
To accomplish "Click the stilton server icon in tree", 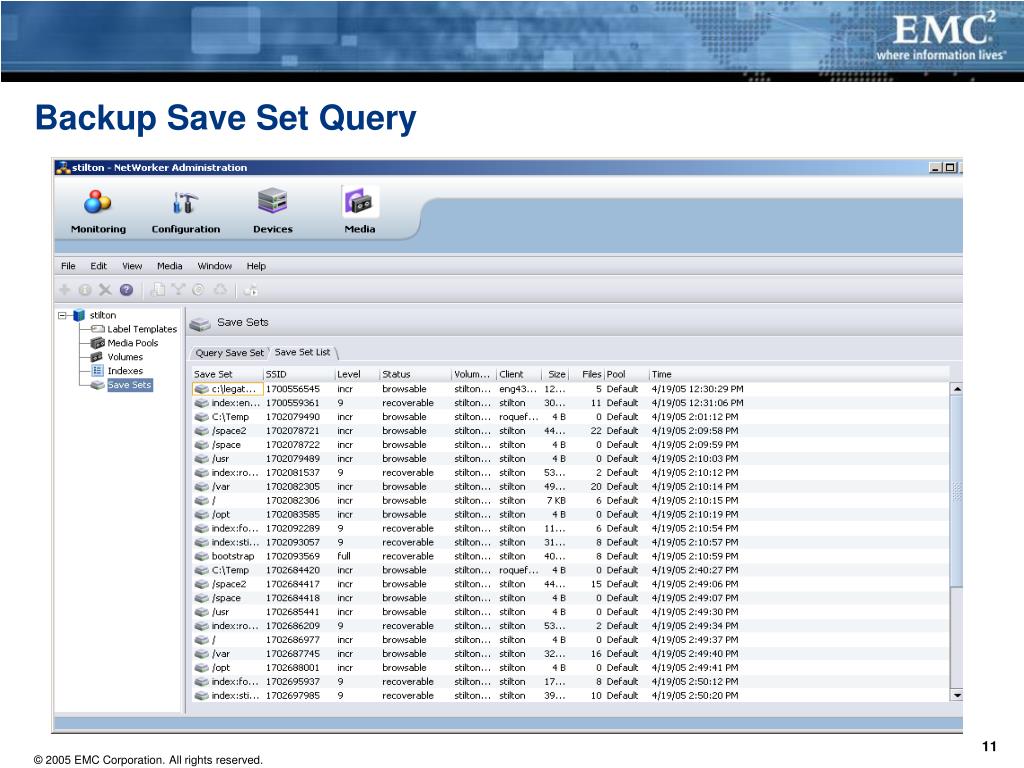I will coord(79,315).
